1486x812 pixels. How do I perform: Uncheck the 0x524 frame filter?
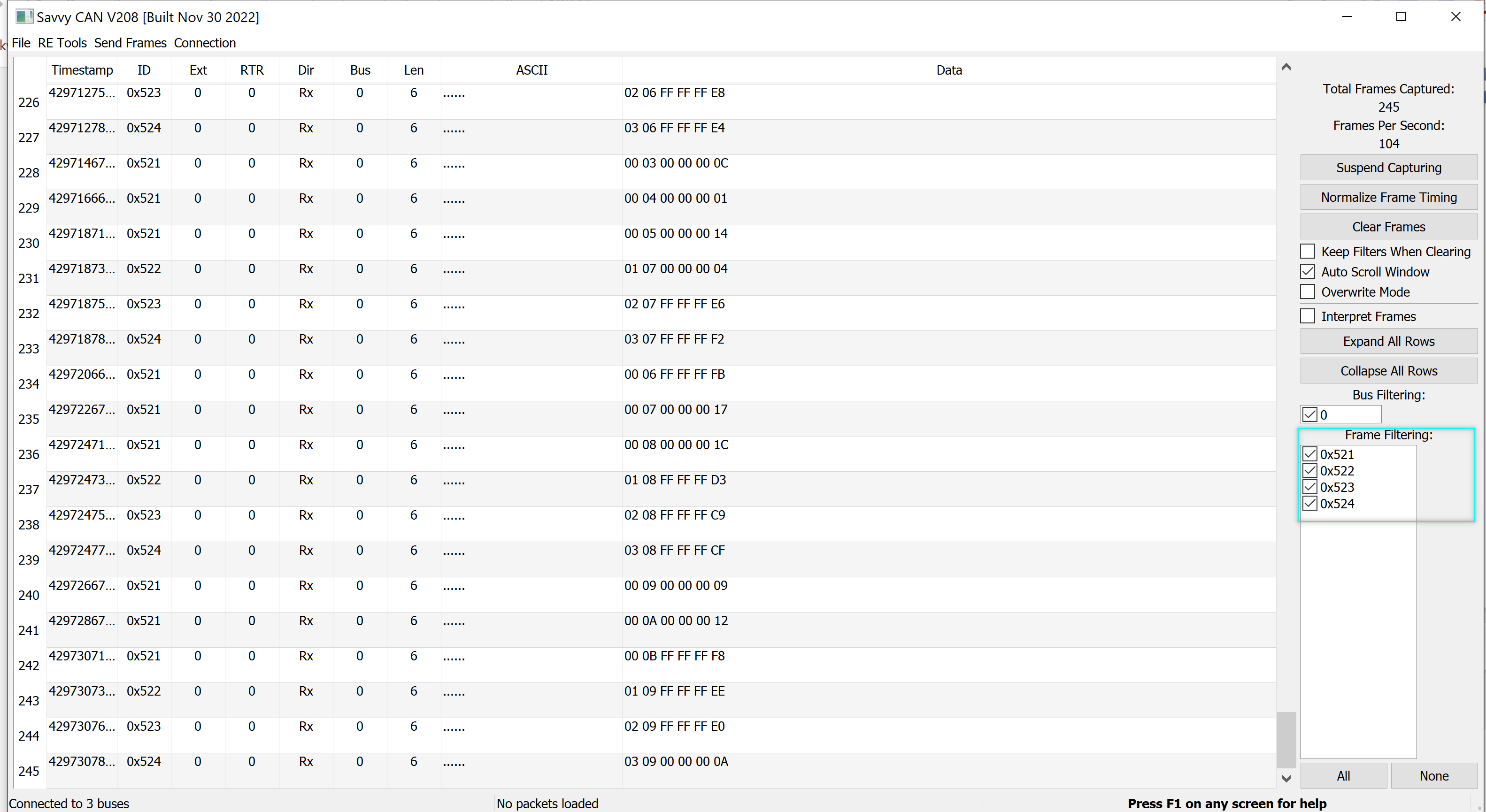[1310, 504]
